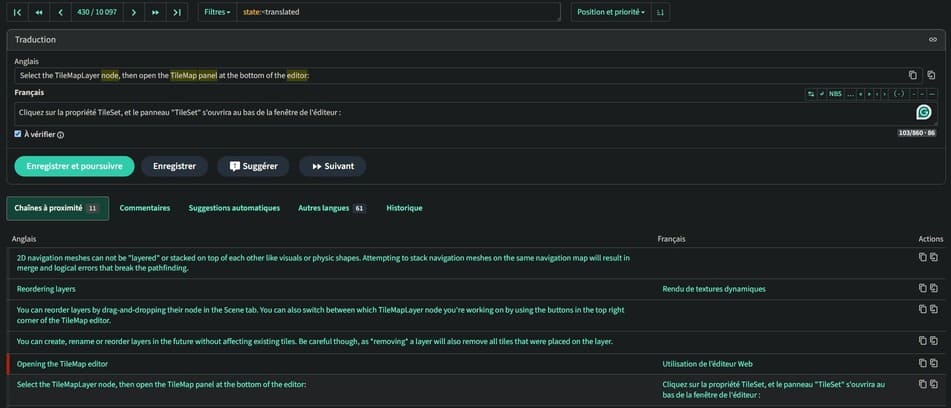Viewport: 951px width, 408px height.
Task: Click 'Rendu de textures dynamiques' translation
Action: (714, 289)
